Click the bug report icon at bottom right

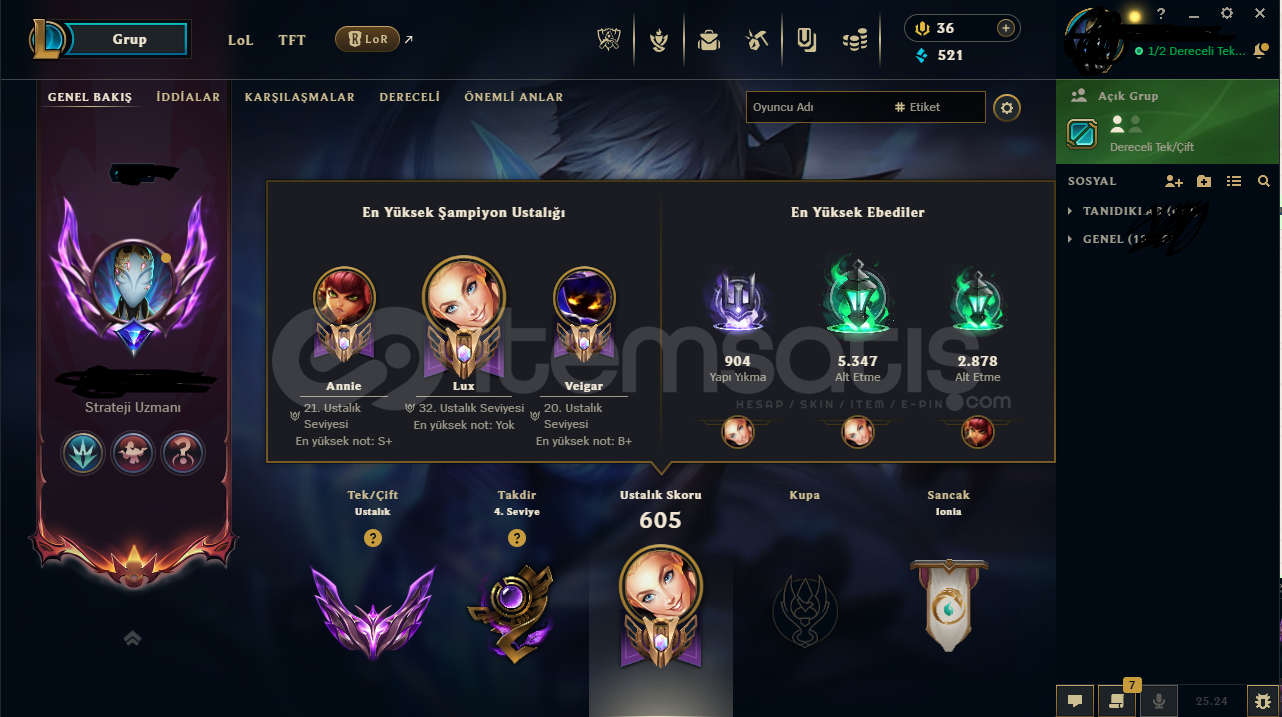point(1264,701)
